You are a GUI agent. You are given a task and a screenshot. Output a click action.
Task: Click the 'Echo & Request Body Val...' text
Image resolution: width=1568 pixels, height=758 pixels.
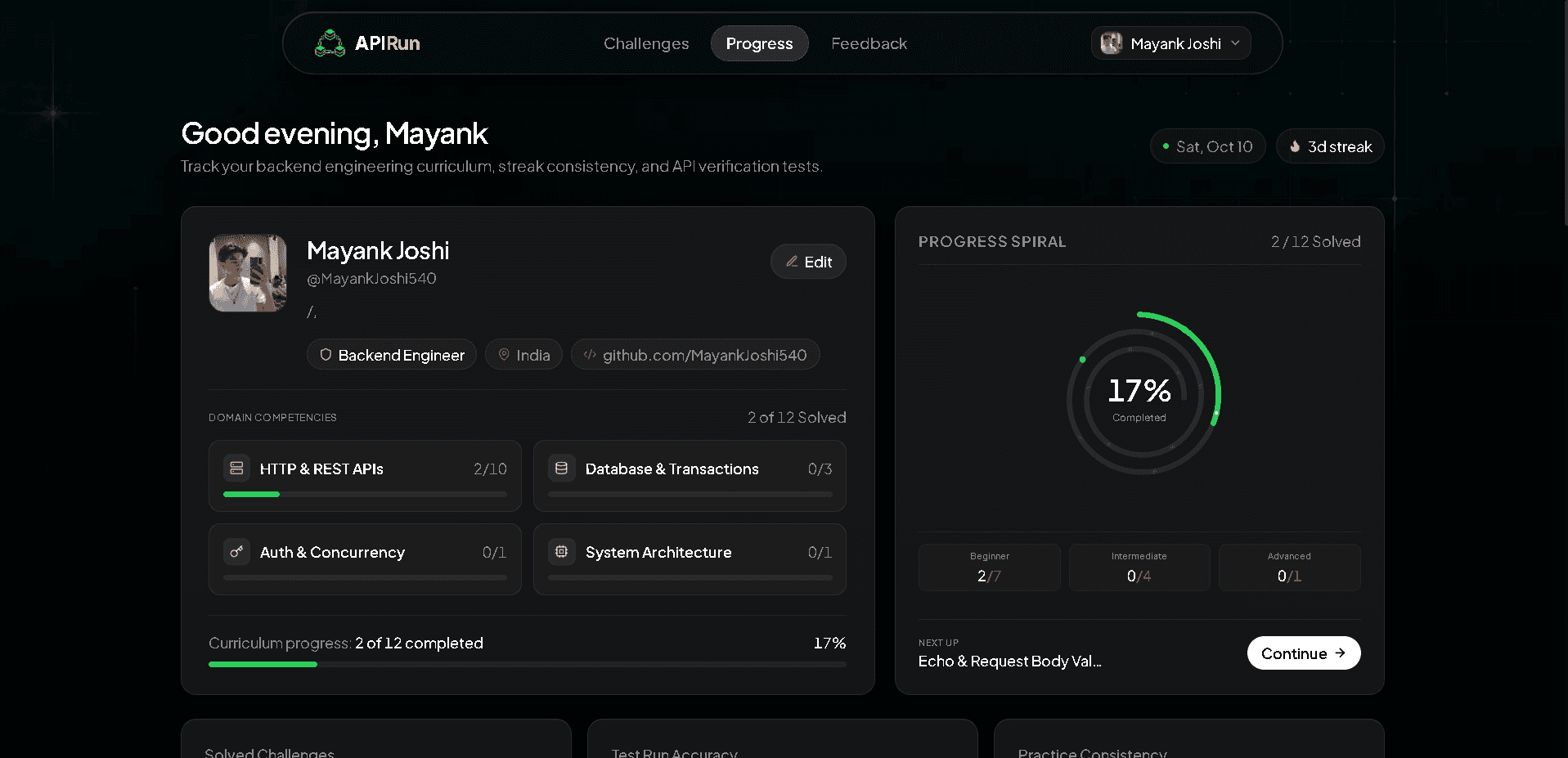point(1009,661)
